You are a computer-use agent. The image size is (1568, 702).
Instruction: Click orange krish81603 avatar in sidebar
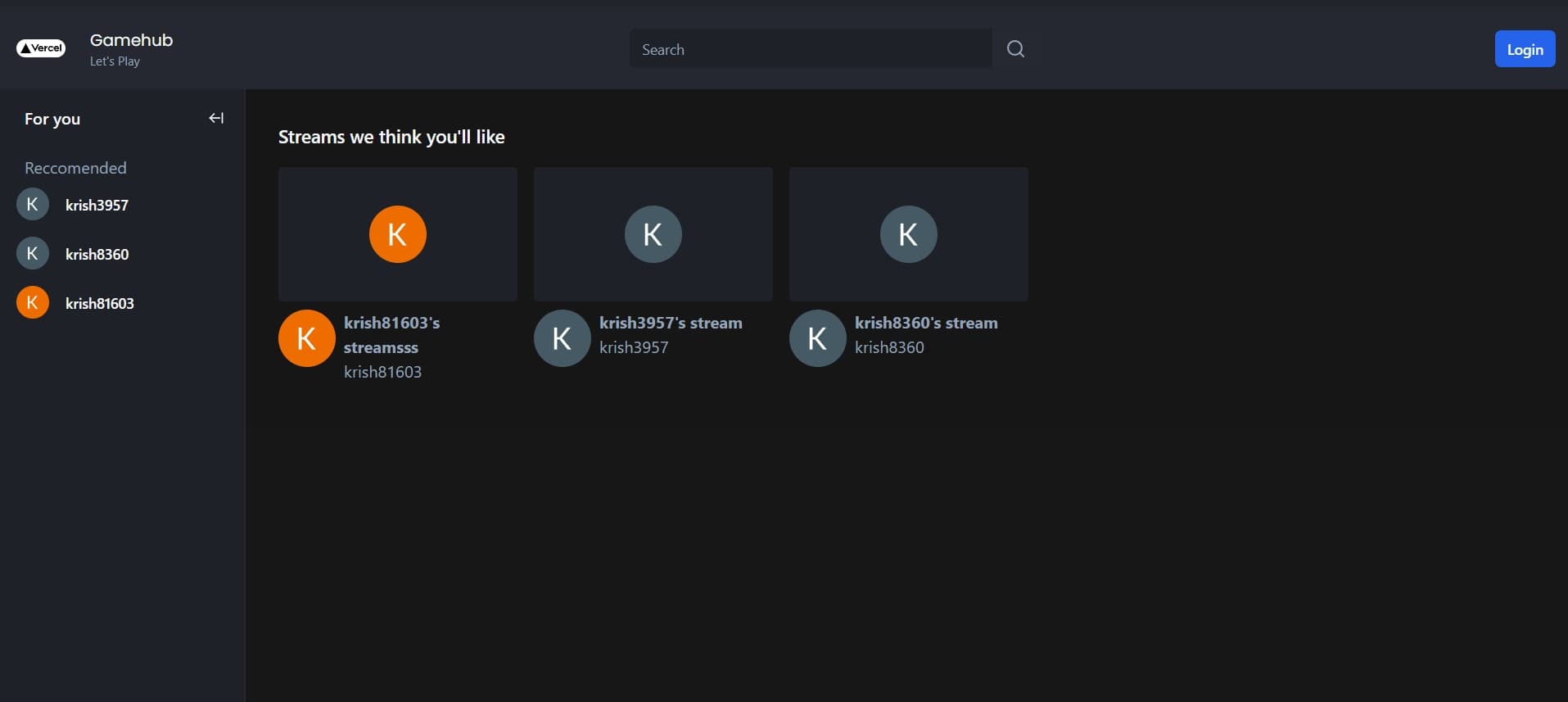pyautogui.click(x=33, y=303)
